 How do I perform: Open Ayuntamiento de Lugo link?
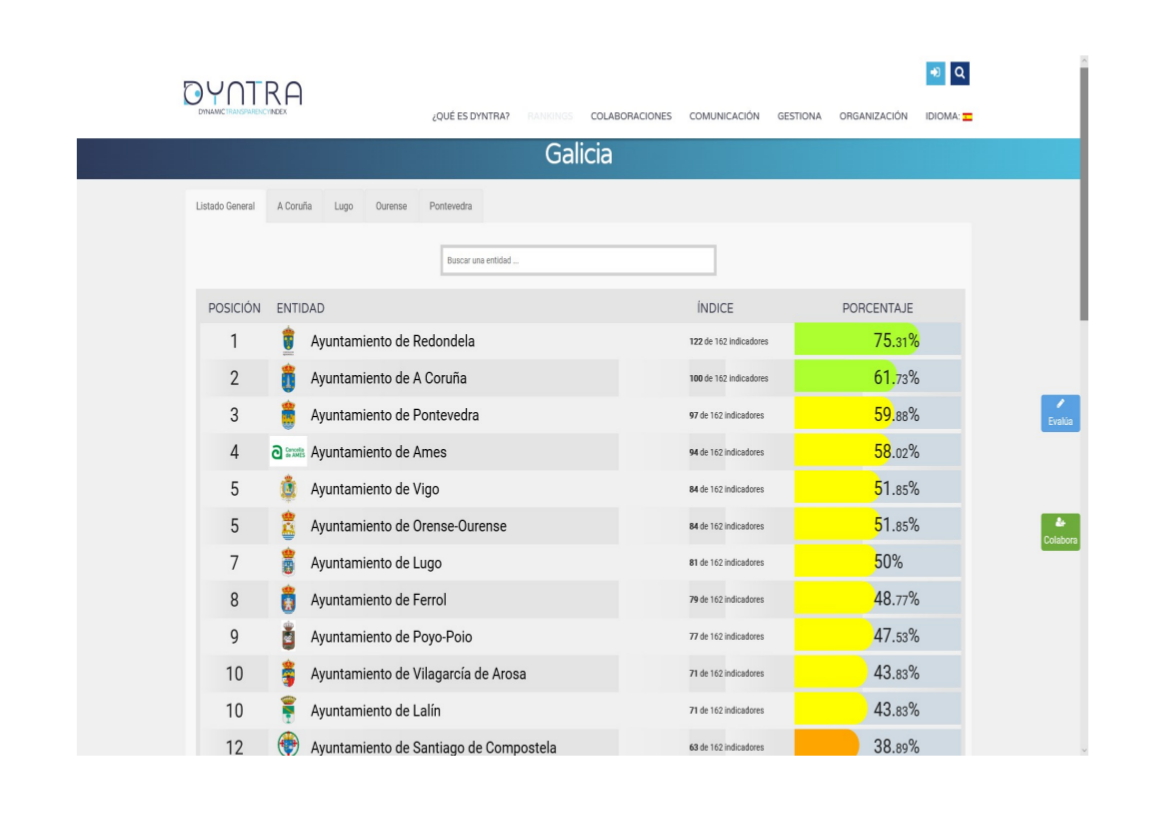(376, 564)
